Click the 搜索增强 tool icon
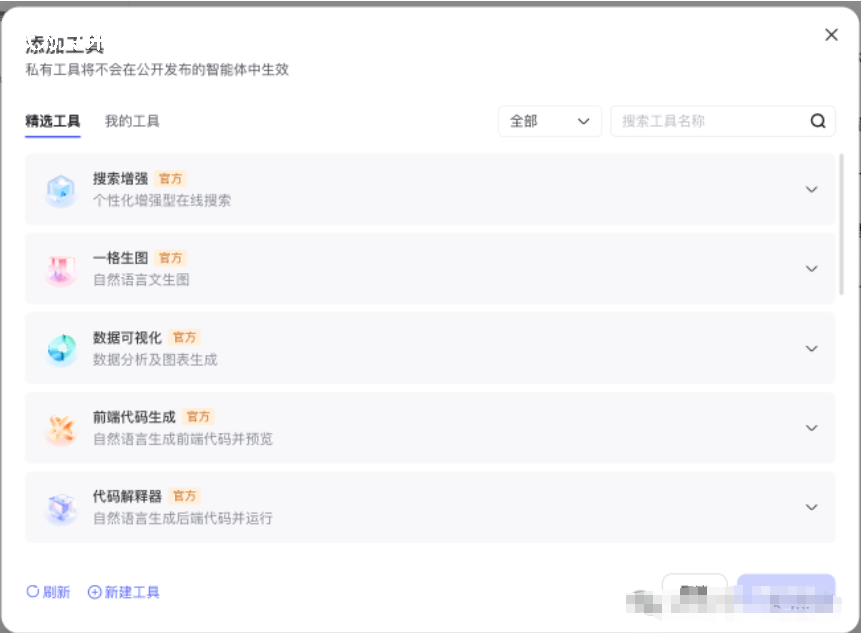 (x=61, y=190)
